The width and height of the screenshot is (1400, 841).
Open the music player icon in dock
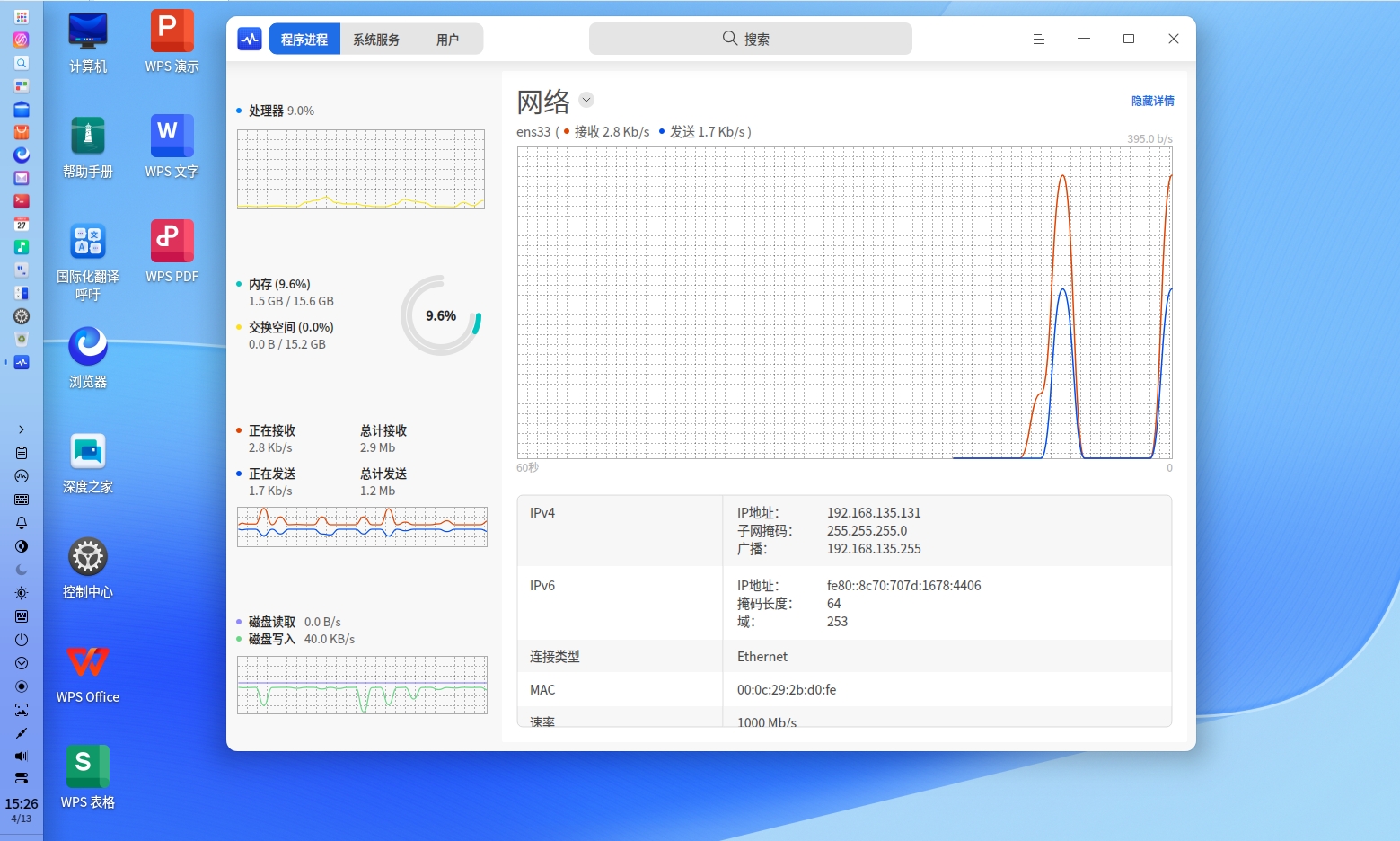point(22,247)
